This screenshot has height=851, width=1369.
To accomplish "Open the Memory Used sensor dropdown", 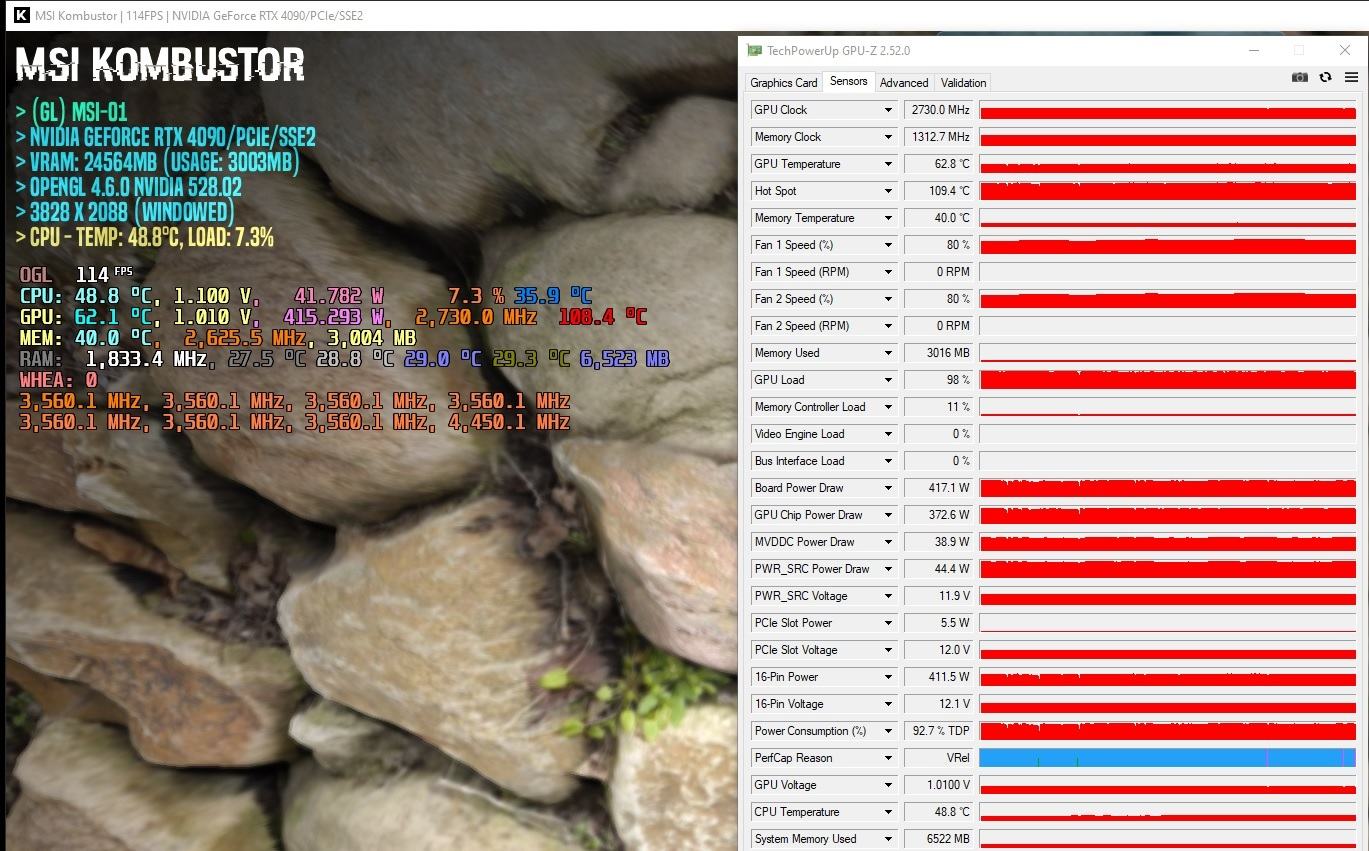I will [887, 353].
